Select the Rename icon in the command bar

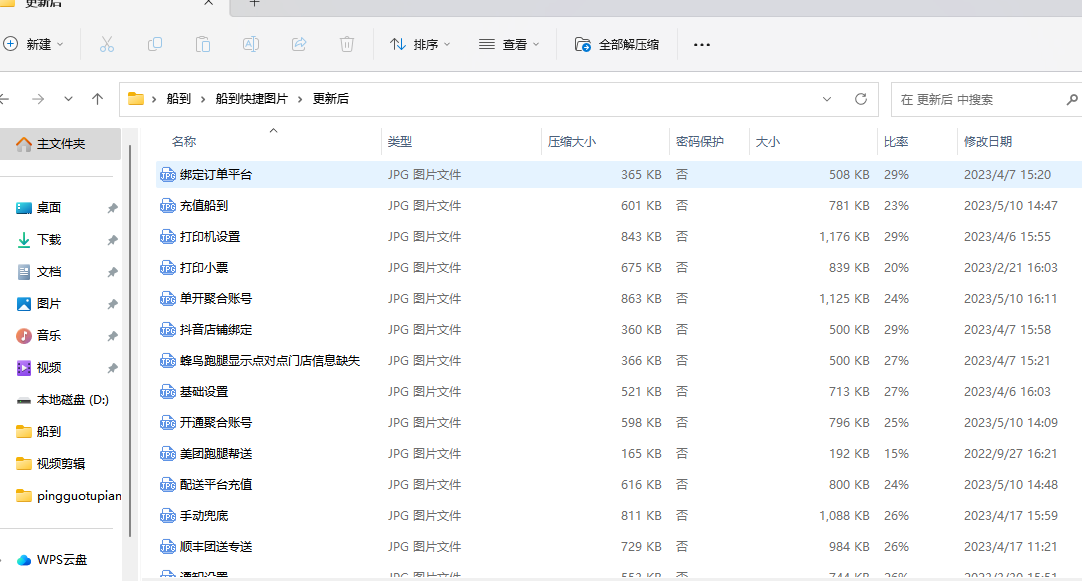point(251,44)
